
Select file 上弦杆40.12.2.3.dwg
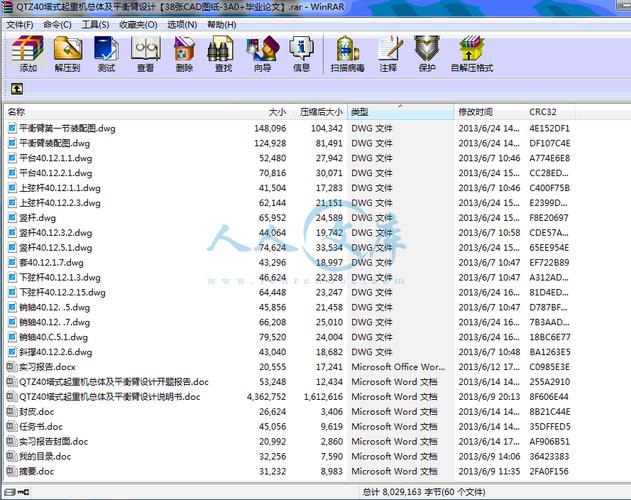click(x=60, y=203)
